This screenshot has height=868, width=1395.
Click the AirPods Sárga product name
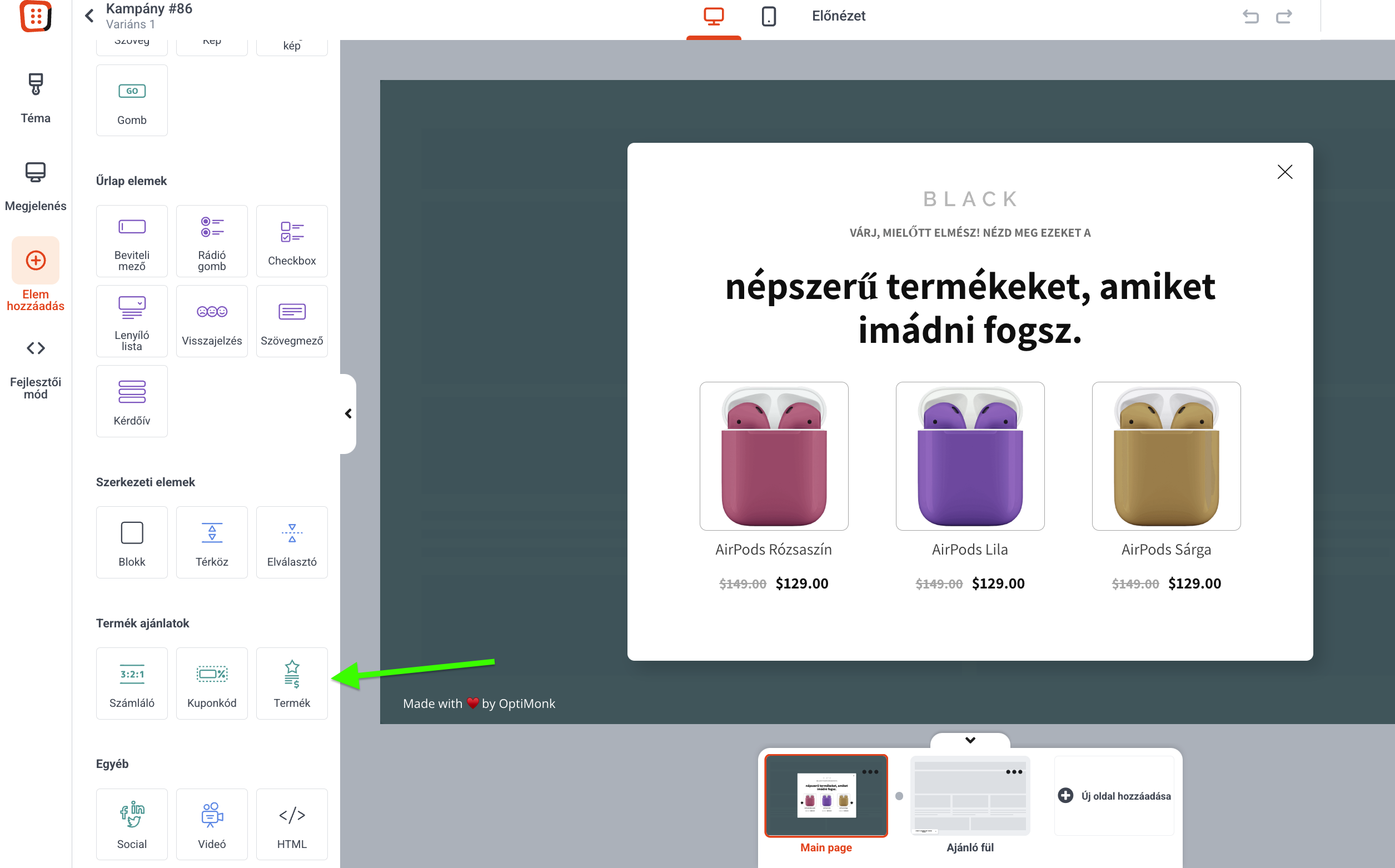[x=1167, y=550]
